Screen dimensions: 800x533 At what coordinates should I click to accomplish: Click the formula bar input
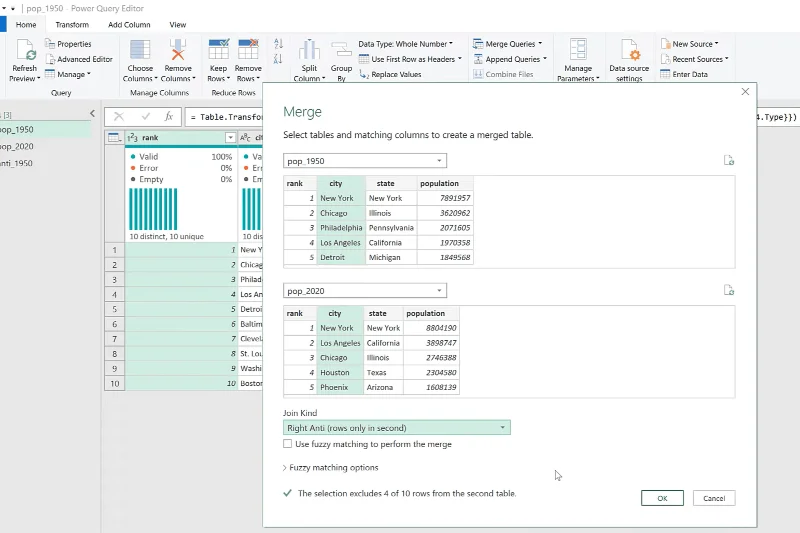pyautogui.click(x=224, y=117)
